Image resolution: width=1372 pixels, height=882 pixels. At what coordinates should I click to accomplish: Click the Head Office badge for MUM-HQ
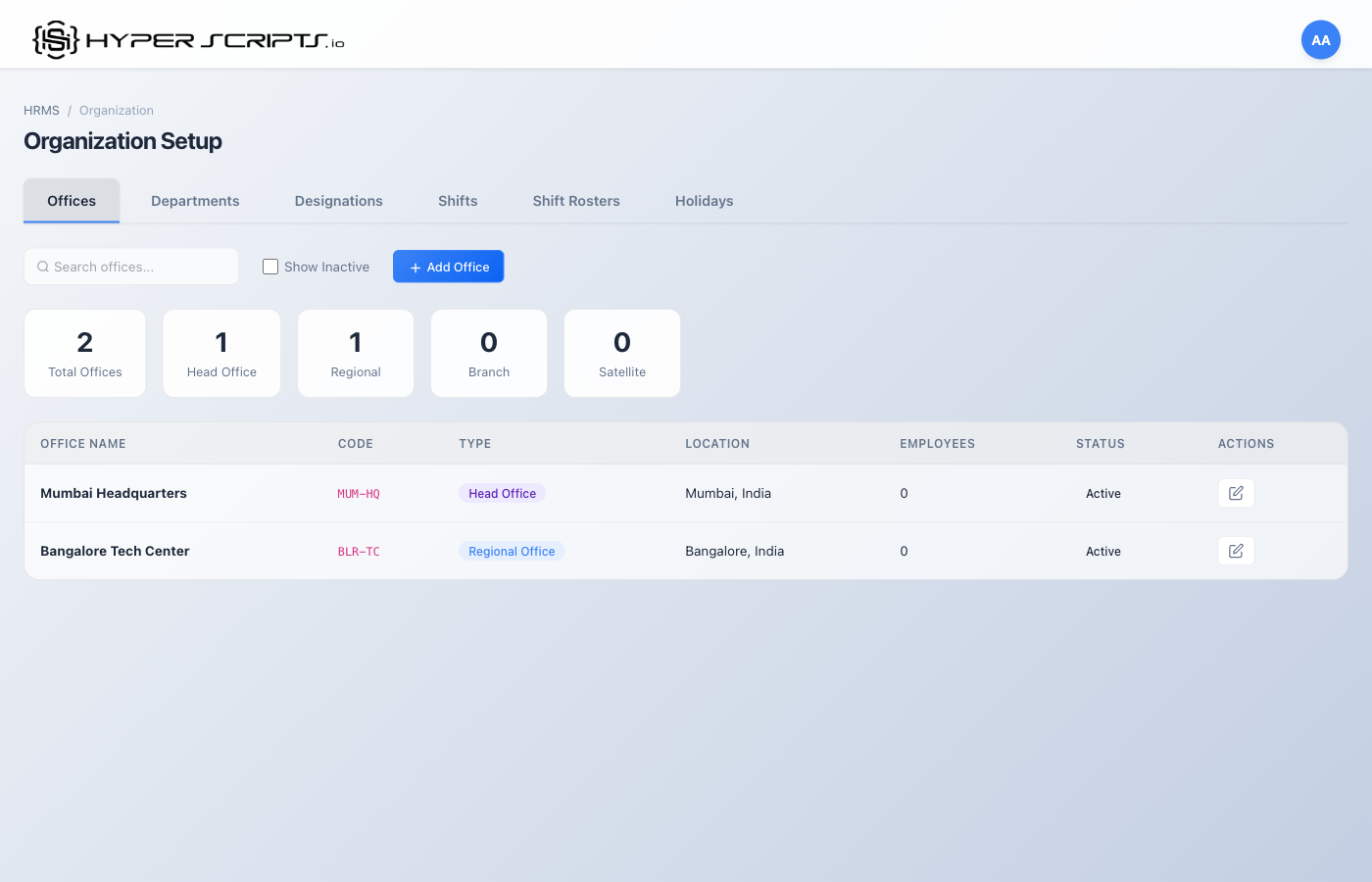point(502,493)
